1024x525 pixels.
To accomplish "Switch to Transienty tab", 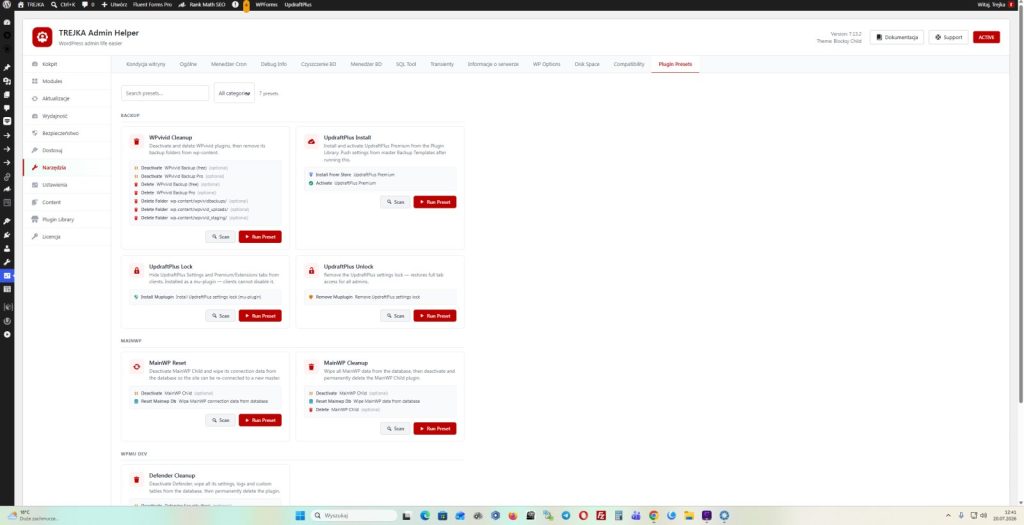I will point(442,64).
